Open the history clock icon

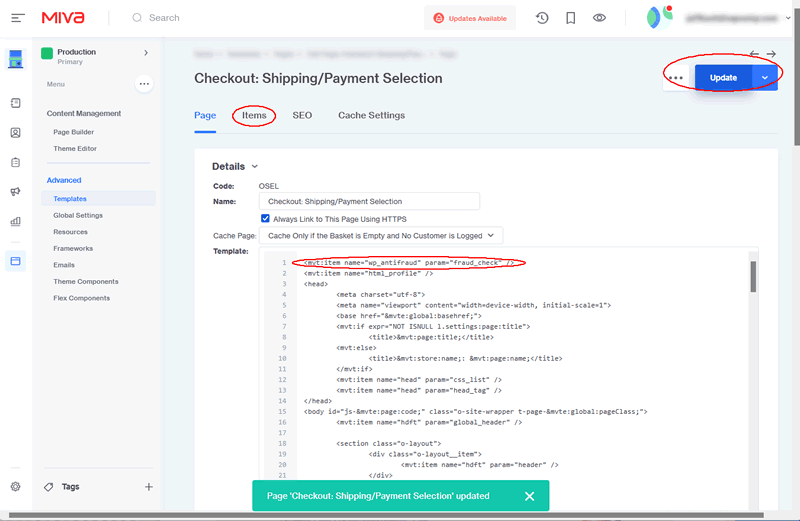tap(542, 18)
